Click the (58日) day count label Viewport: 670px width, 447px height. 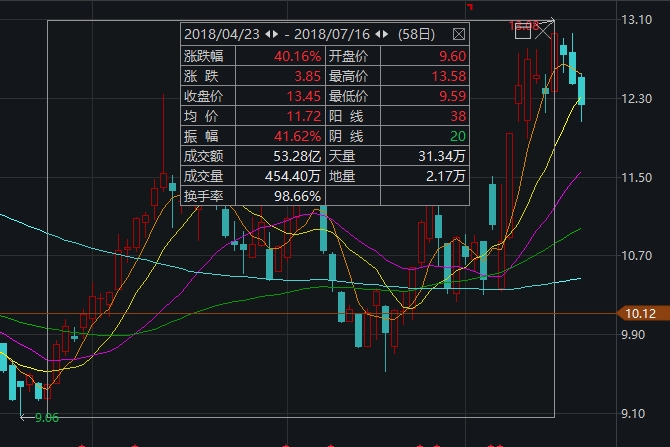[416, 34]
